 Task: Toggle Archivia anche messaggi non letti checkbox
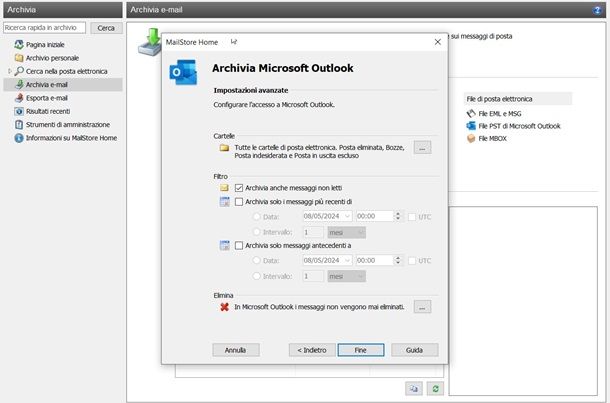tap(239, 188)
